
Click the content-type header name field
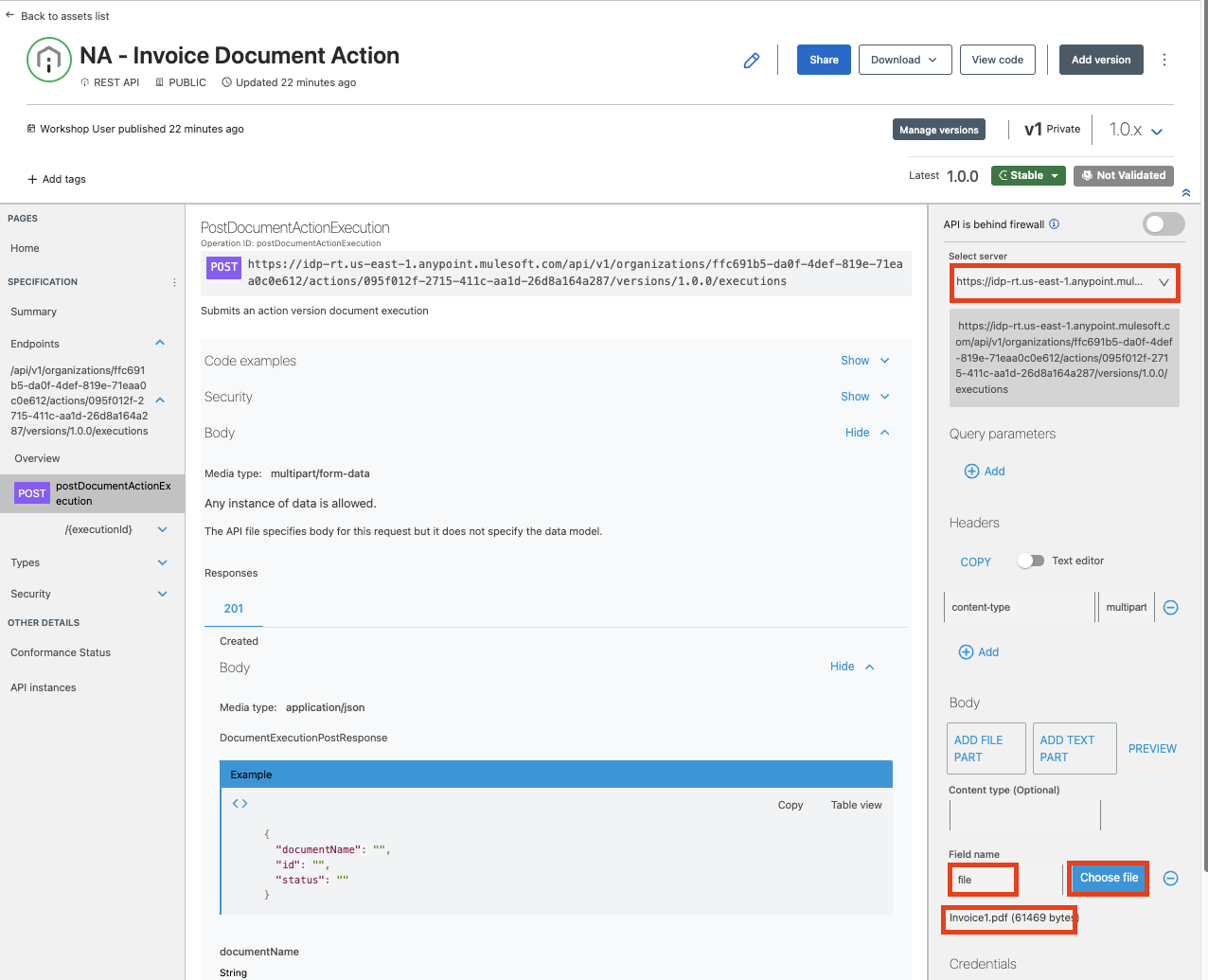(x=1020, y=607)
